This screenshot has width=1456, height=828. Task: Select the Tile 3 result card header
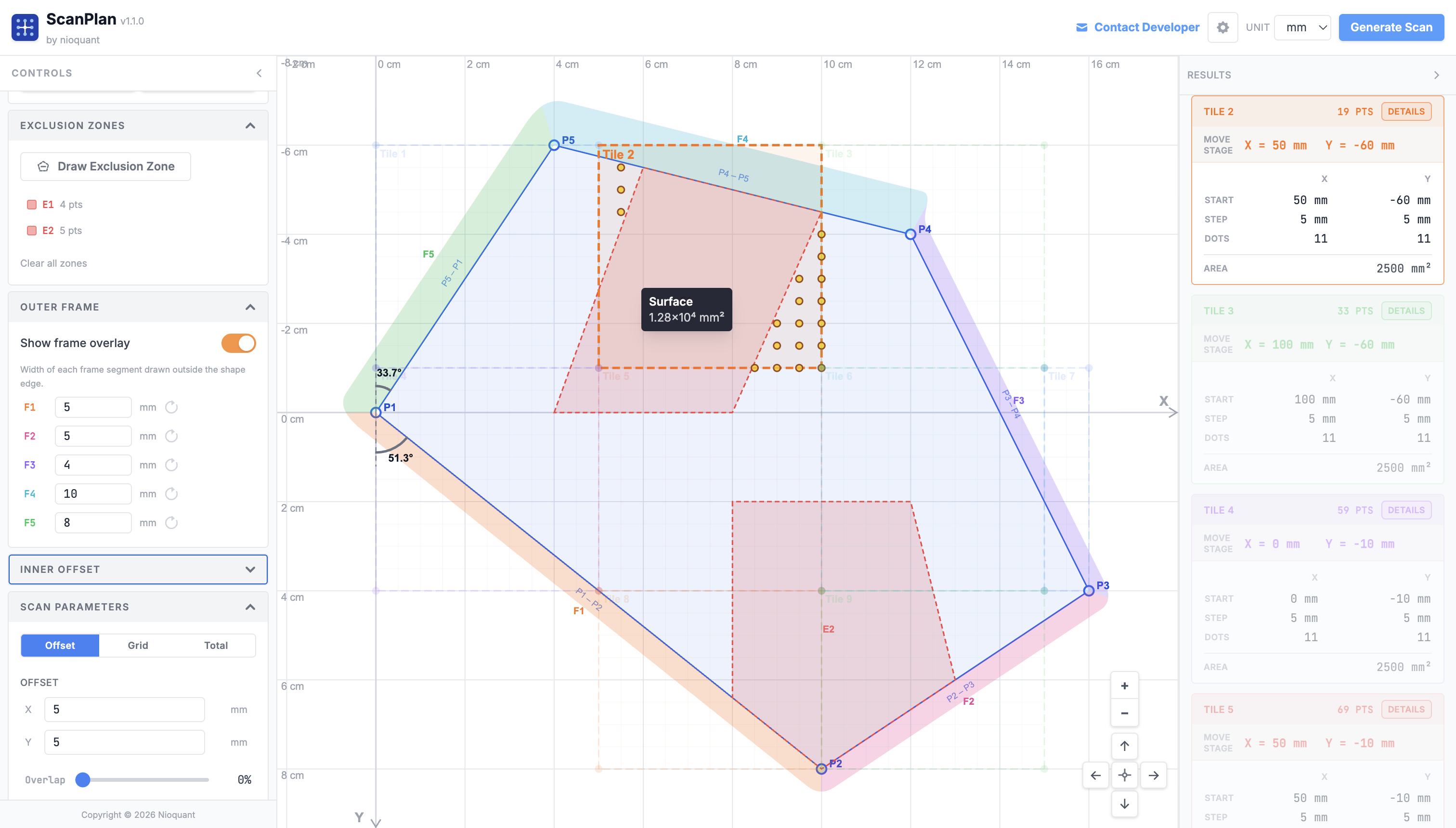[1317, 310]
